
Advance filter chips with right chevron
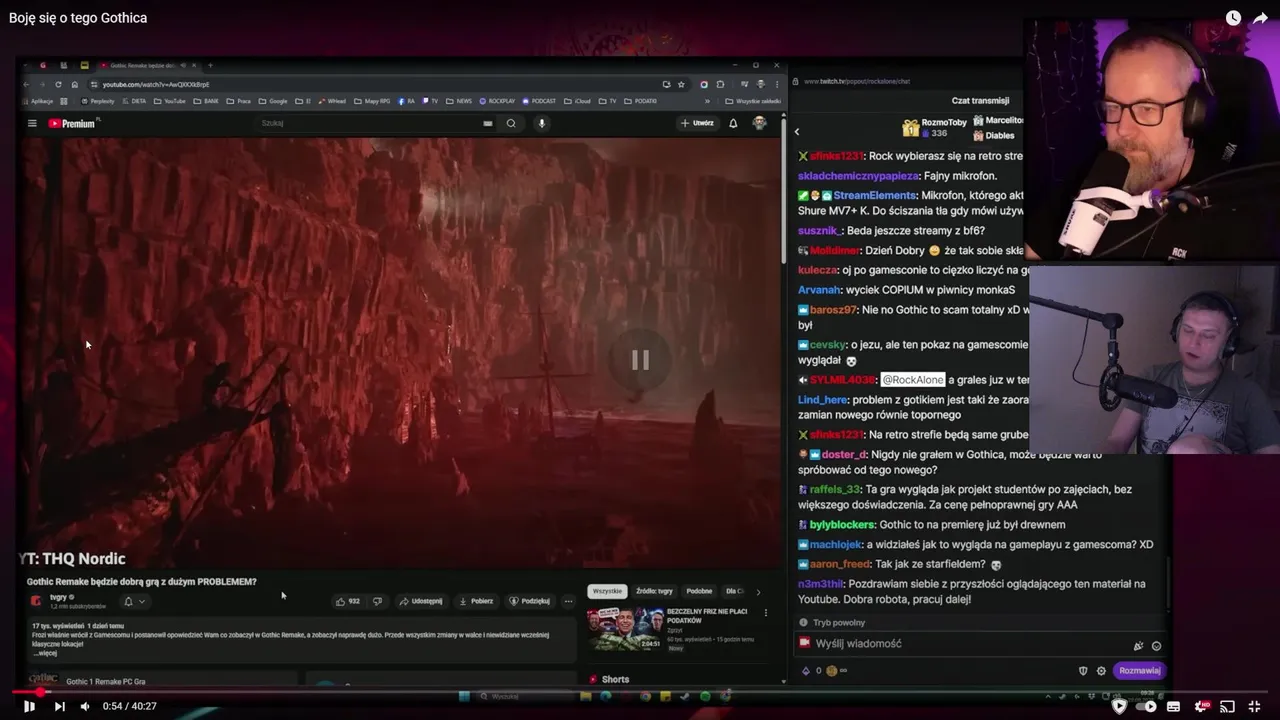(758, 592)
